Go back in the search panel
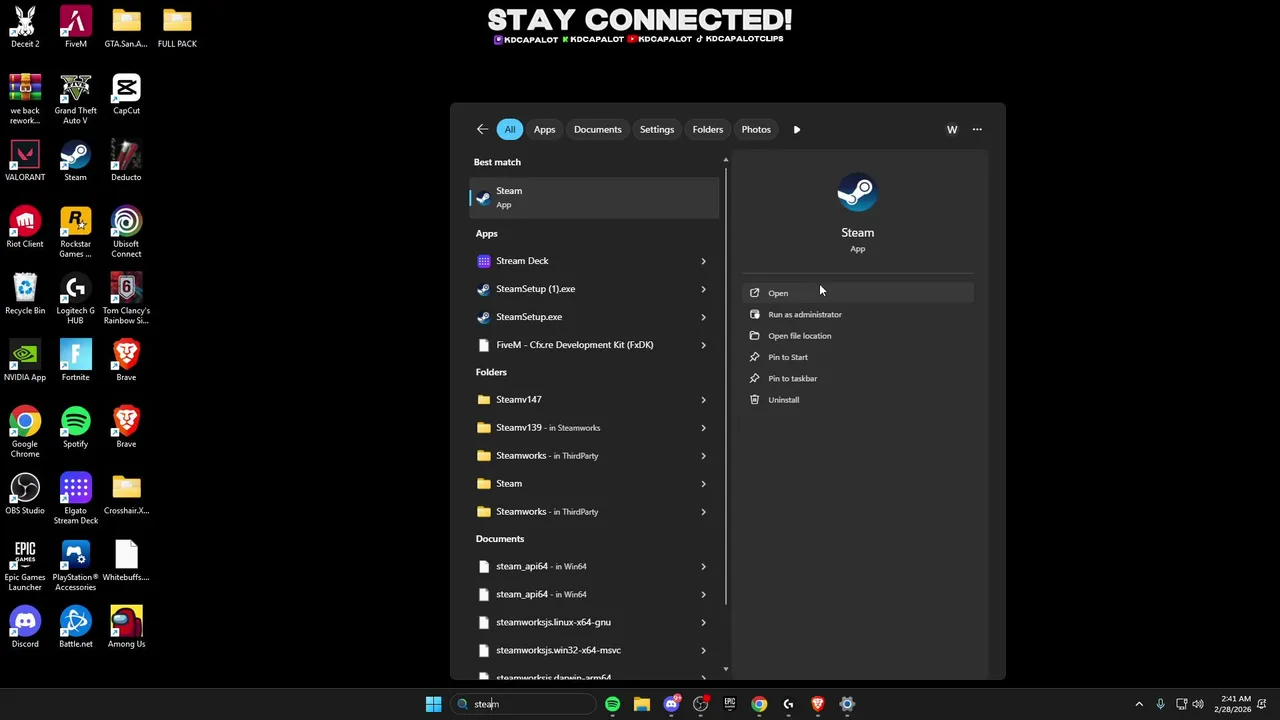This screenshot has width=1280, height=720. tap(482, 129)
